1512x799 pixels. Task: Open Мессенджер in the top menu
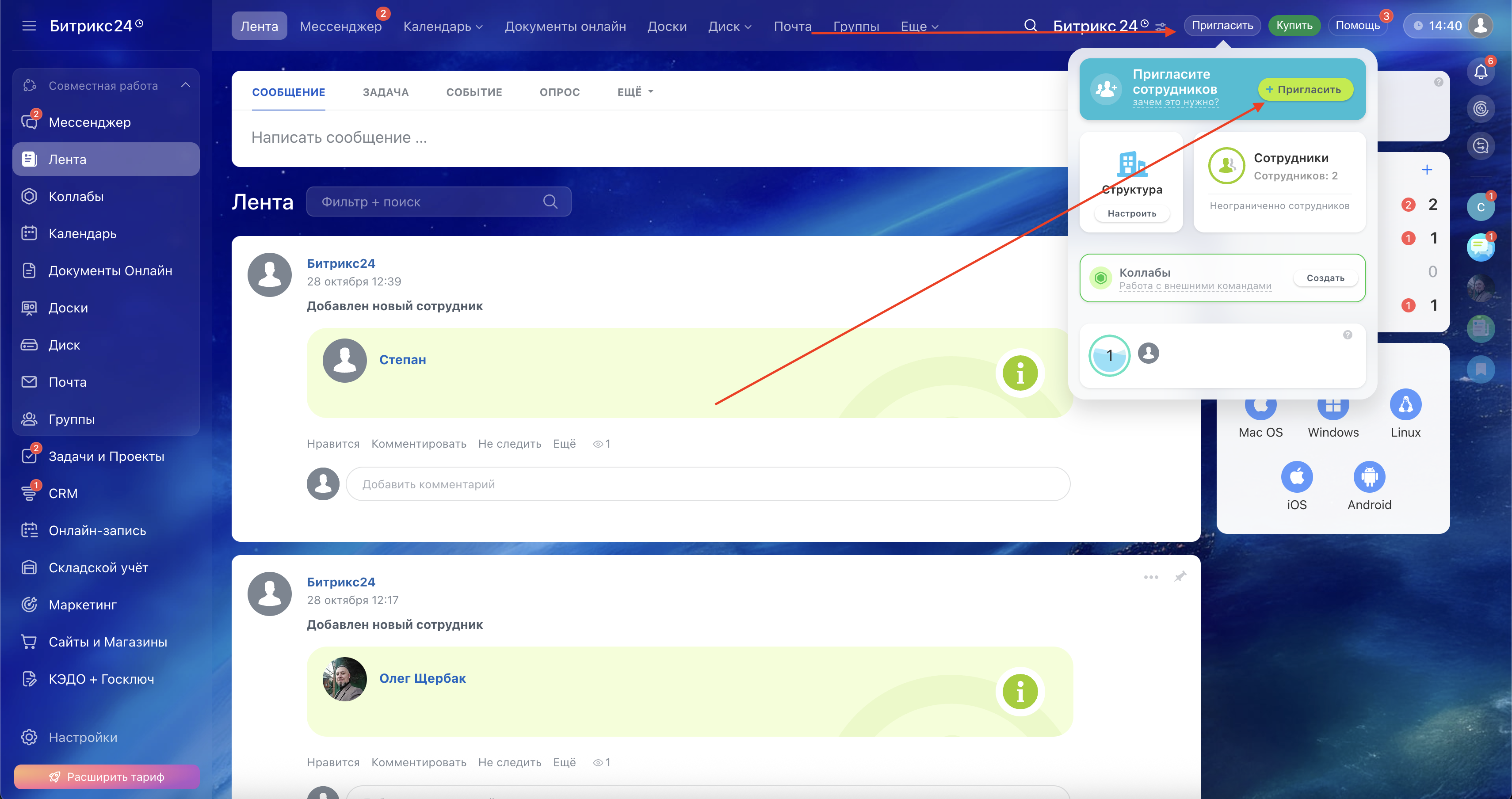coord(340,27)
